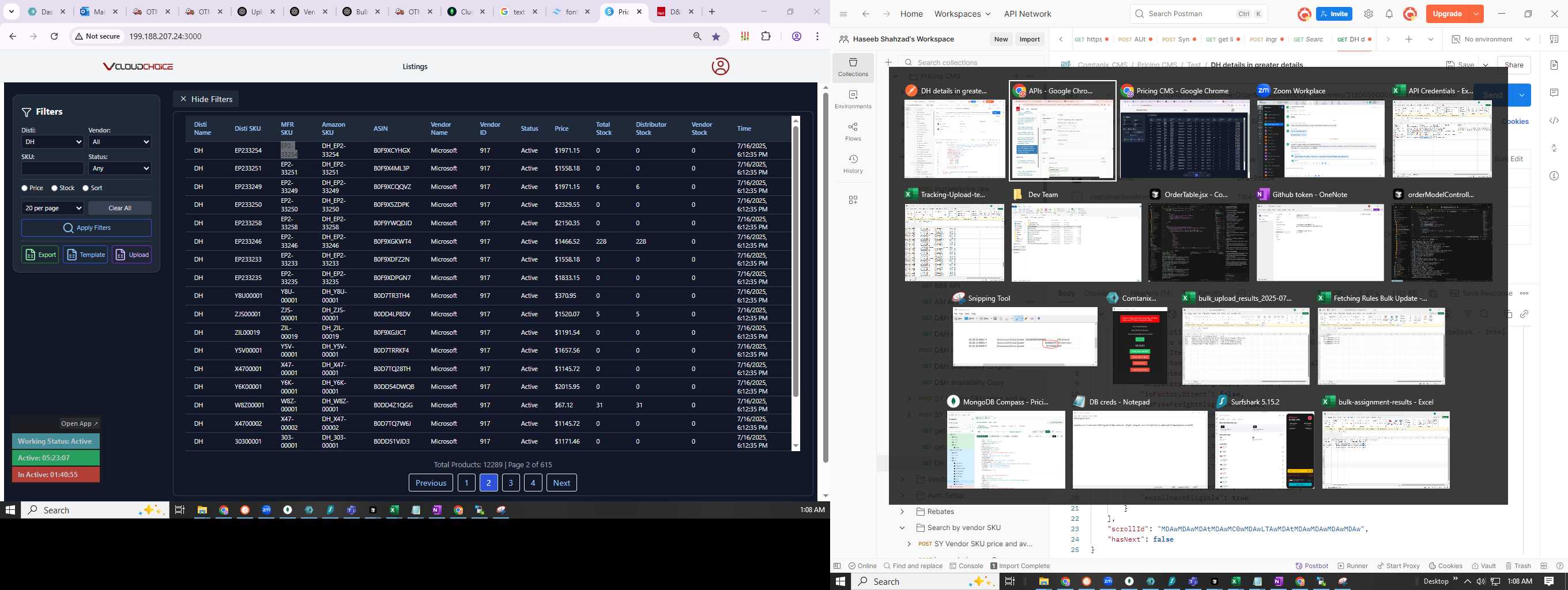Click the Clear All button
Screen dimensions: 1568x590
(x=120, y=208)
